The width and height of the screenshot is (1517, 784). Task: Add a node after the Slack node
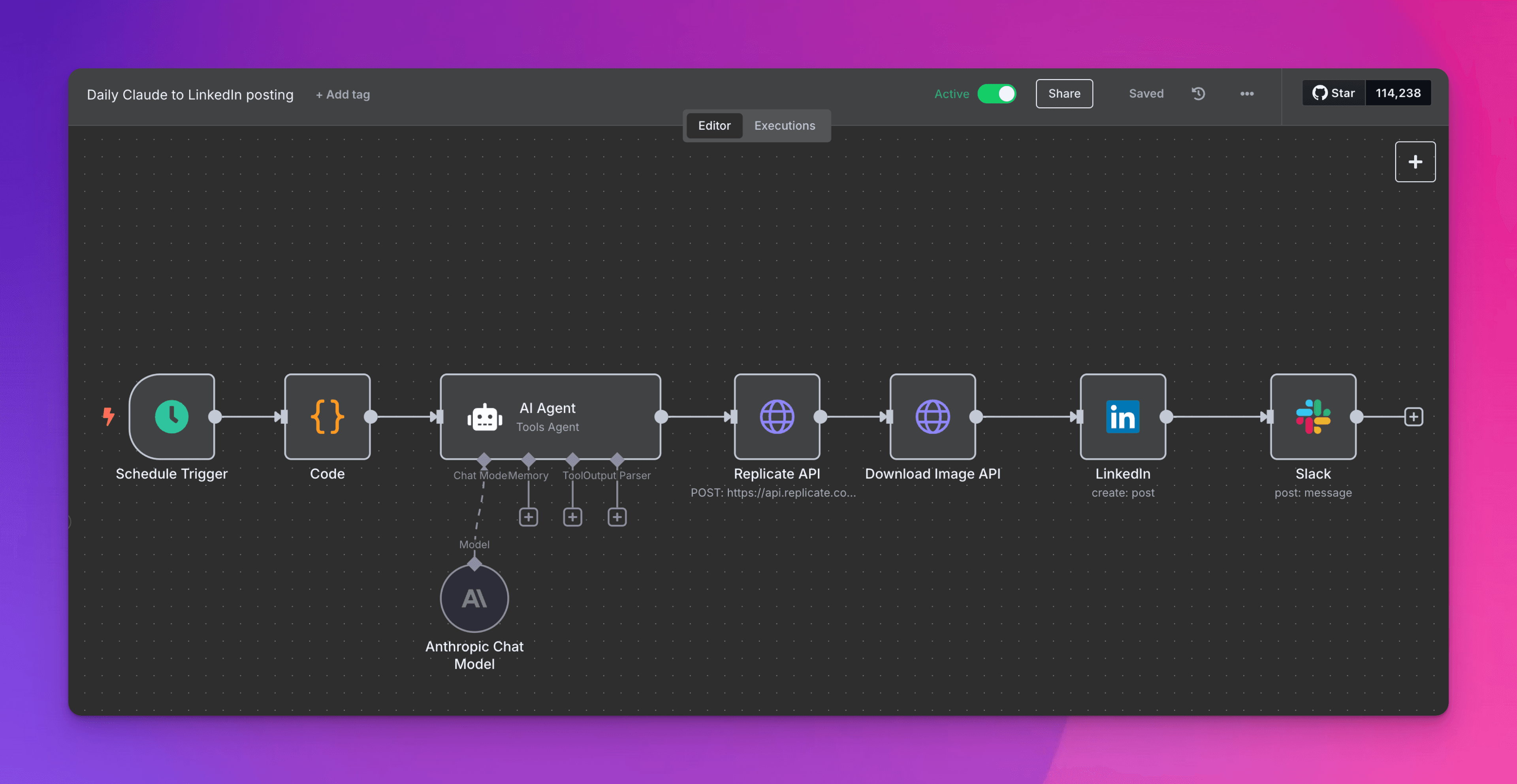coord(1414,417)
